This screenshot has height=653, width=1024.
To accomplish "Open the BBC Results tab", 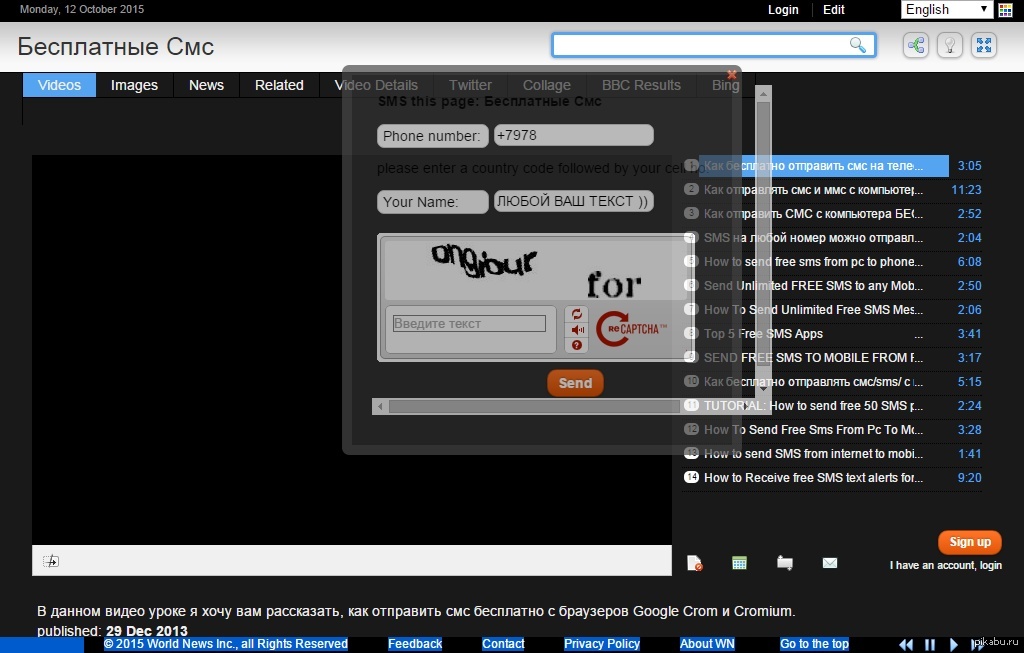I will (x=641, y=85).
